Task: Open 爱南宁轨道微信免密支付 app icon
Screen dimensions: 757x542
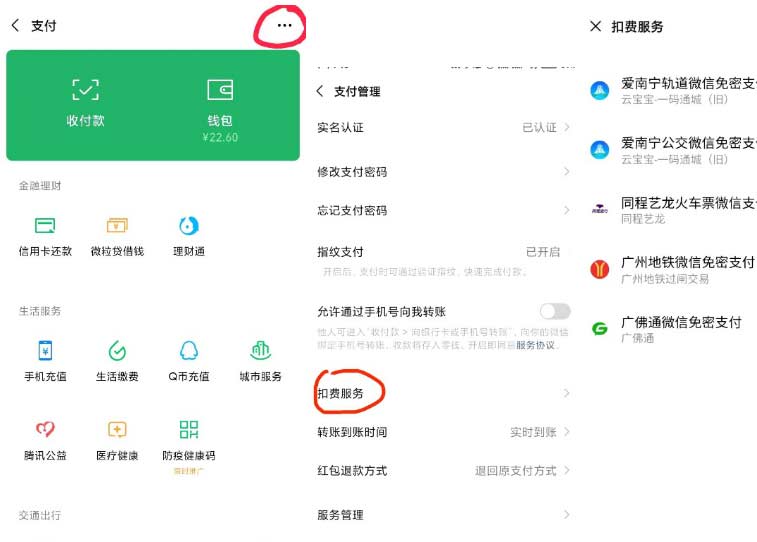Action: pyautogui.click(x=600, y=90)
